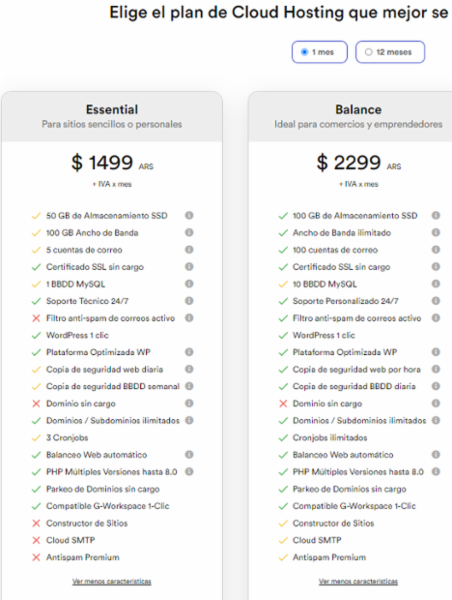The width and height of the screenshot is (452, 600).
Task: Click info icon for Essential Plataforma Optimizada WP
Action: (189, 352)
